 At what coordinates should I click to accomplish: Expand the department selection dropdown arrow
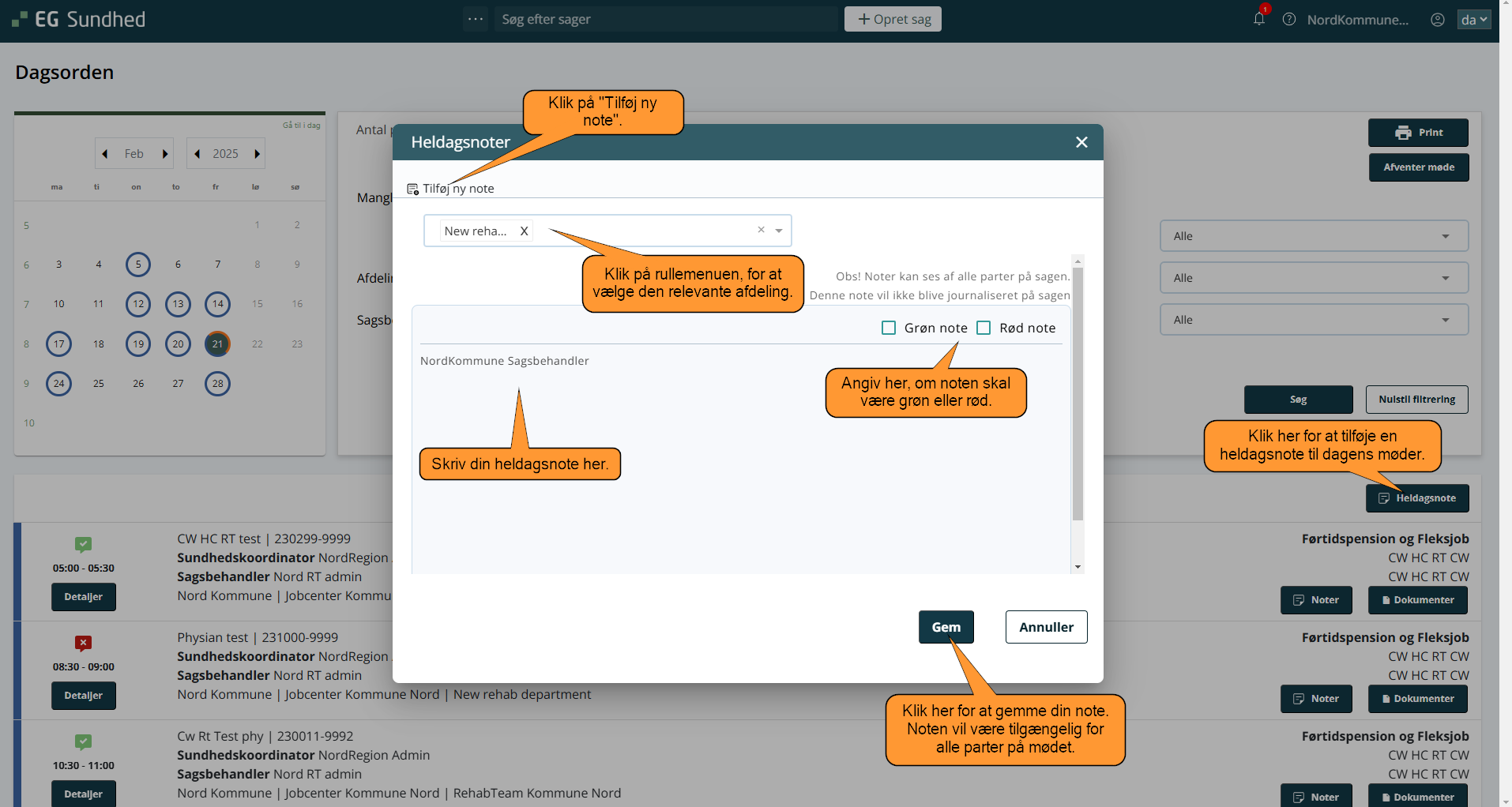pyautogui.click(x=779, y=231)
